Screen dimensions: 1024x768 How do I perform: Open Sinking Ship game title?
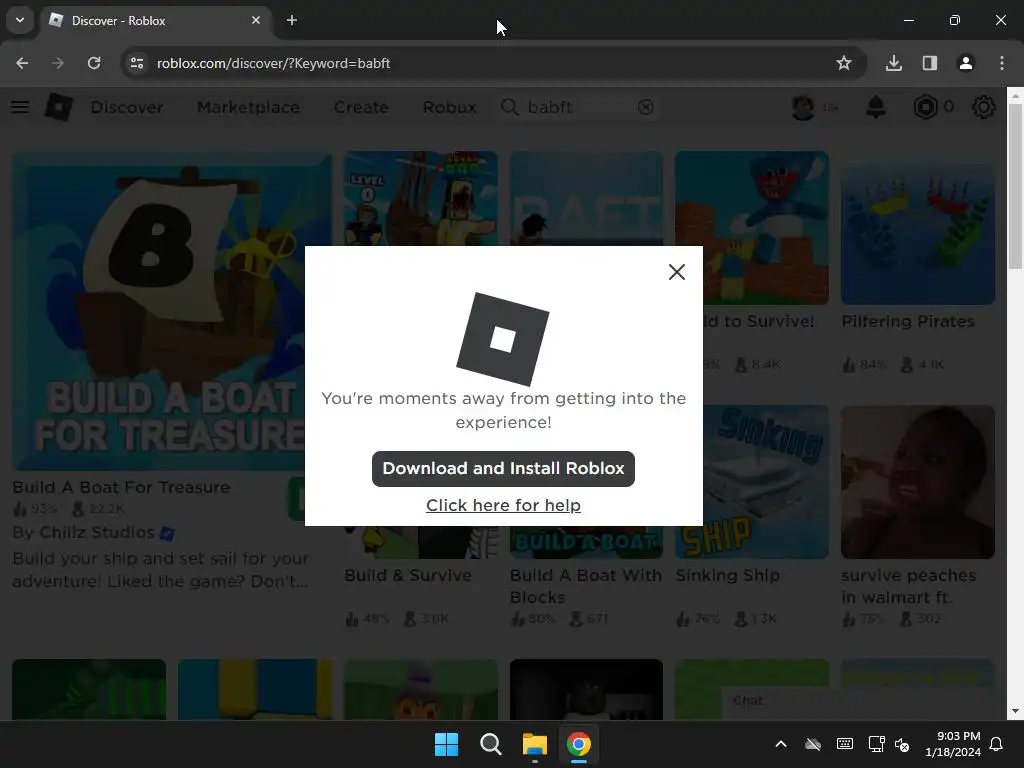[728, 575]
